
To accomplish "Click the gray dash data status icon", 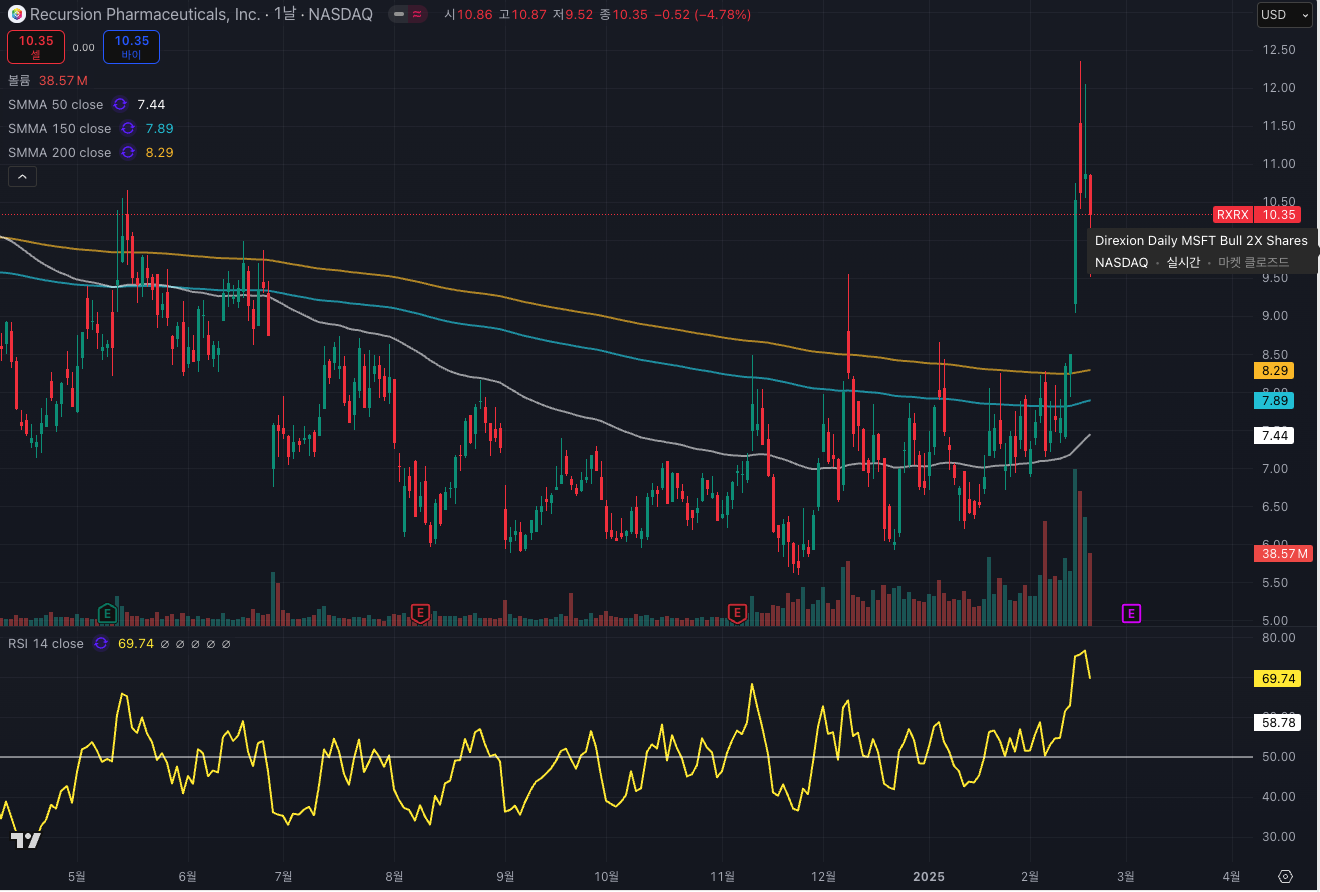I will 399,14.
